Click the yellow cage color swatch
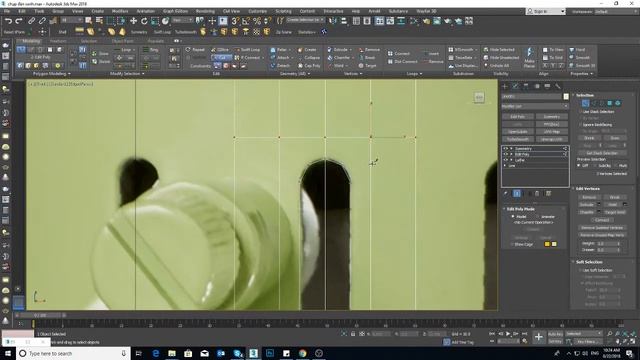 pyautogui.click(x=547, y=244)
